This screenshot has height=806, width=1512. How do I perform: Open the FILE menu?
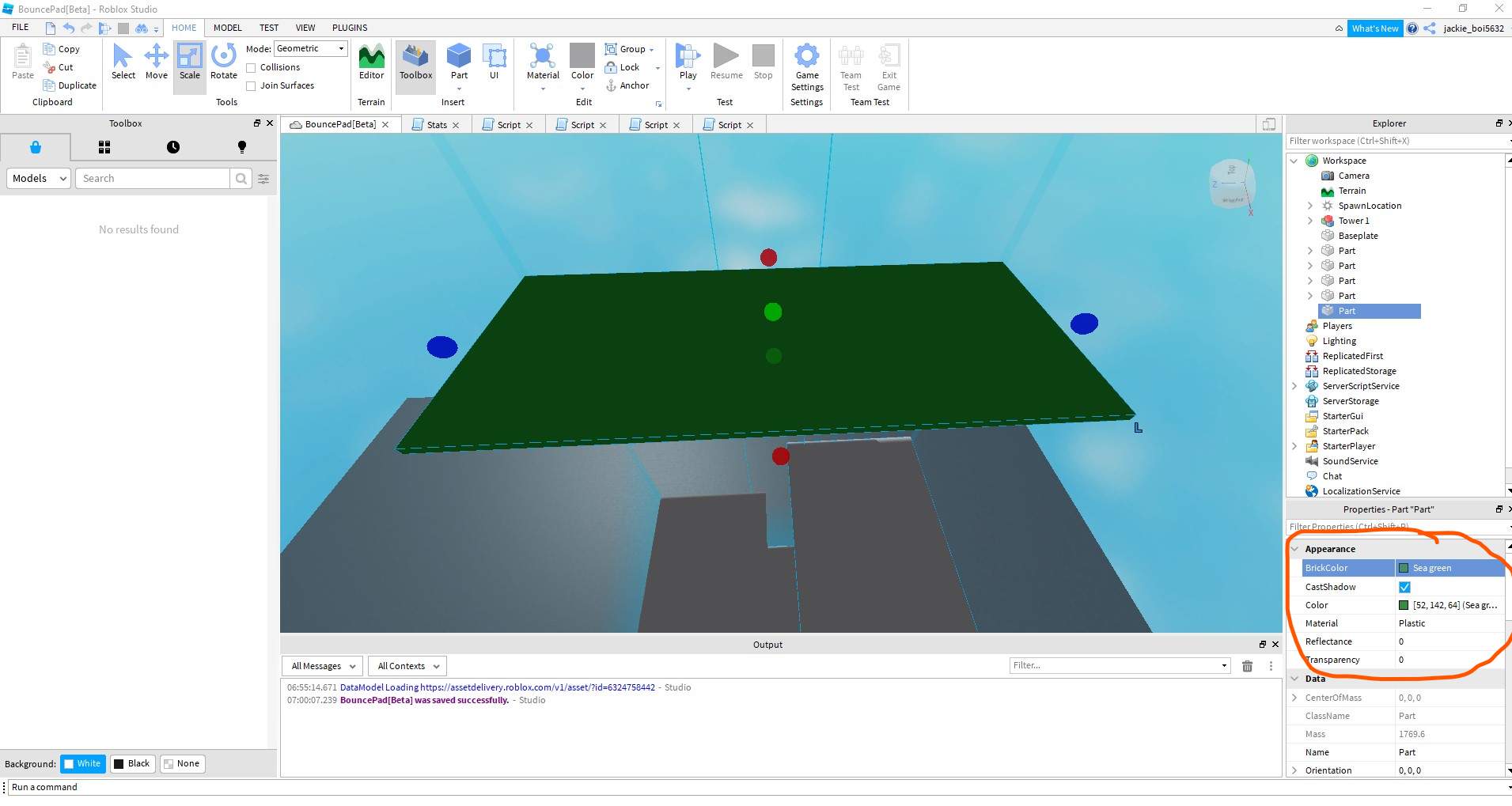pyautogui.click(x=21, y=28)
